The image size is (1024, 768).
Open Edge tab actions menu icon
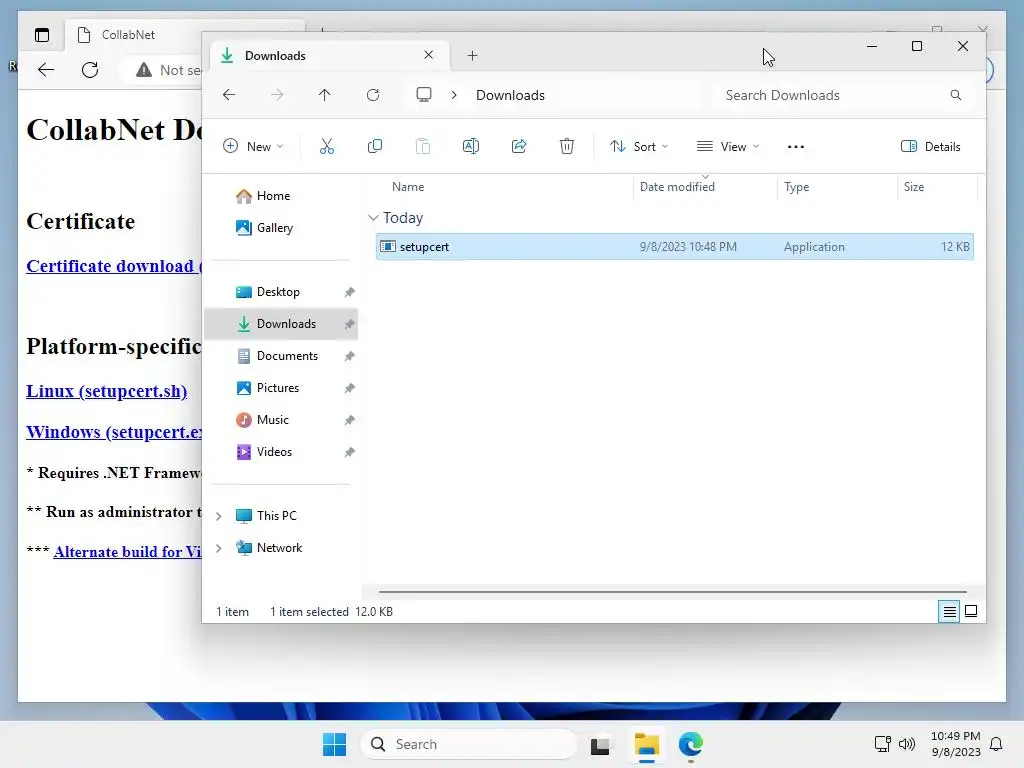(42, 35)
